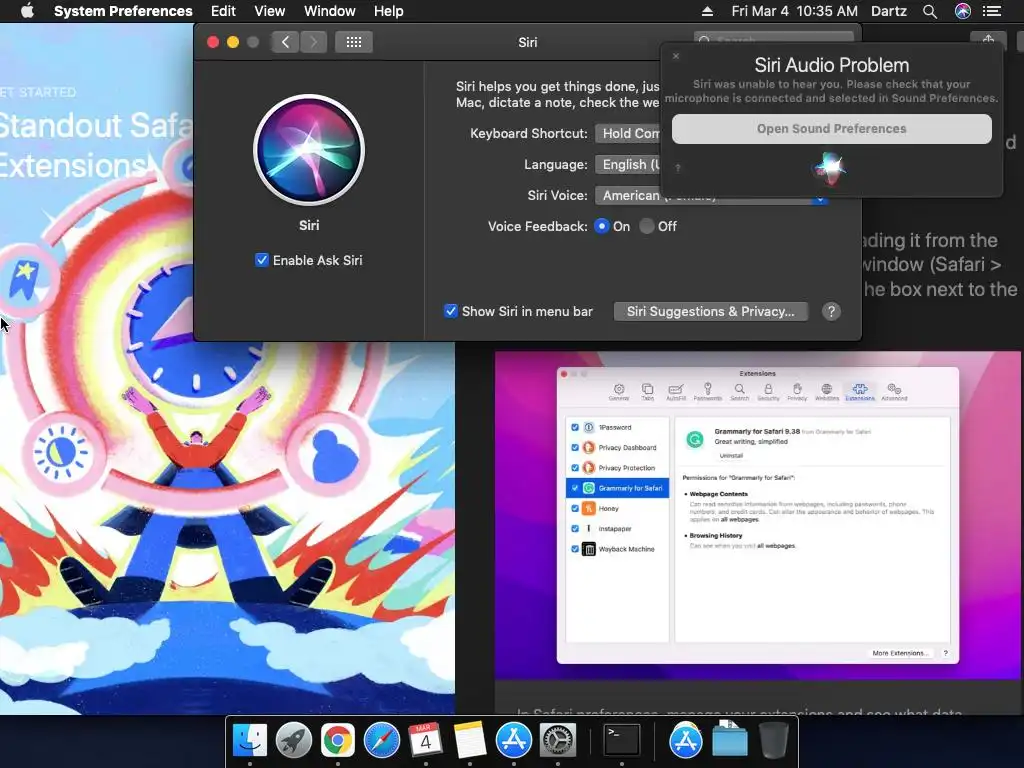Image resolution: width=1024 pixels, height=768 pixels.
Task: Open the Window menu
Action: [x=330, y=11]
